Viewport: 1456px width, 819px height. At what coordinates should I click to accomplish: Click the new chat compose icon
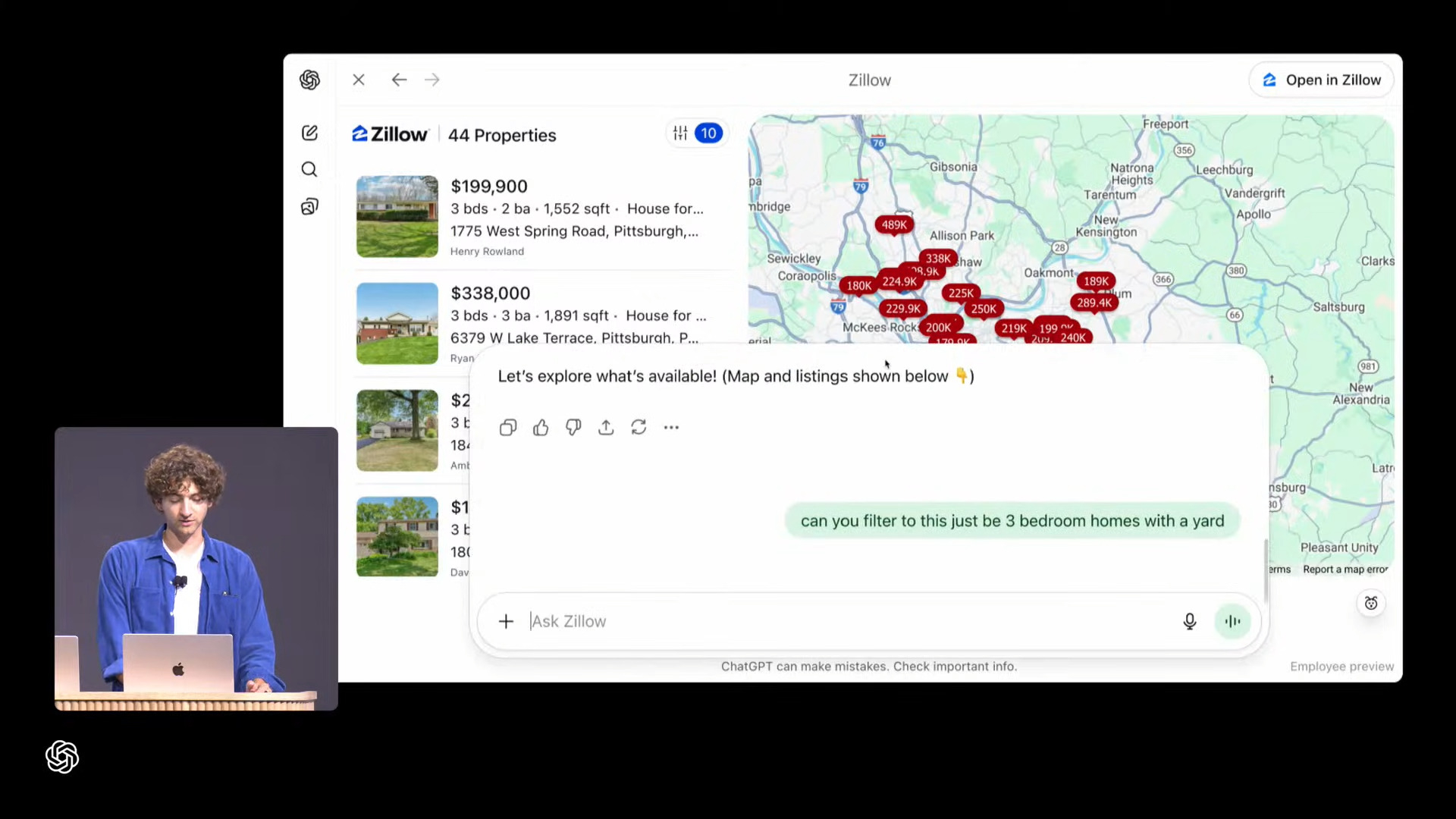tap(309, 133)
